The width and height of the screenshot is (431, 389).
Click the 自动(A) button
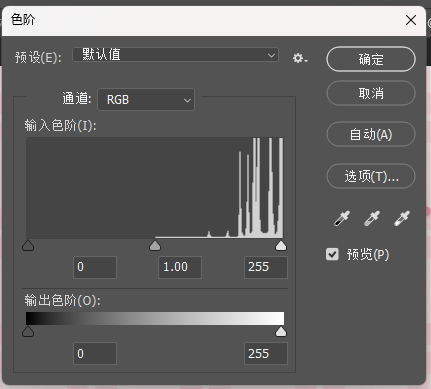(371, 134)
